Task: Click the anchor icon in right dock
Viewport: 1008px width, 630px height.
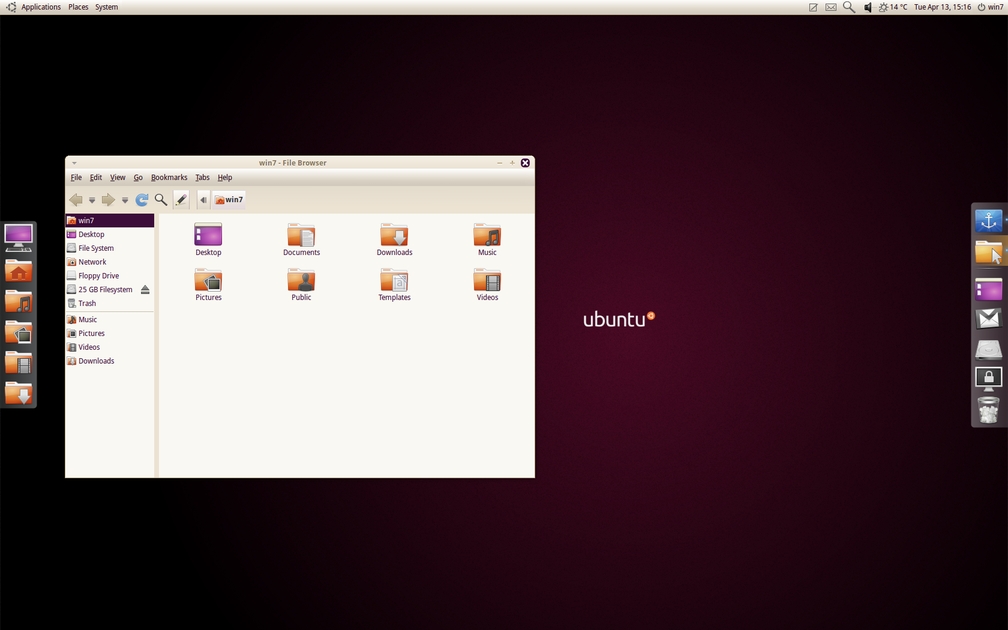Action: click(x=989, y=220)
